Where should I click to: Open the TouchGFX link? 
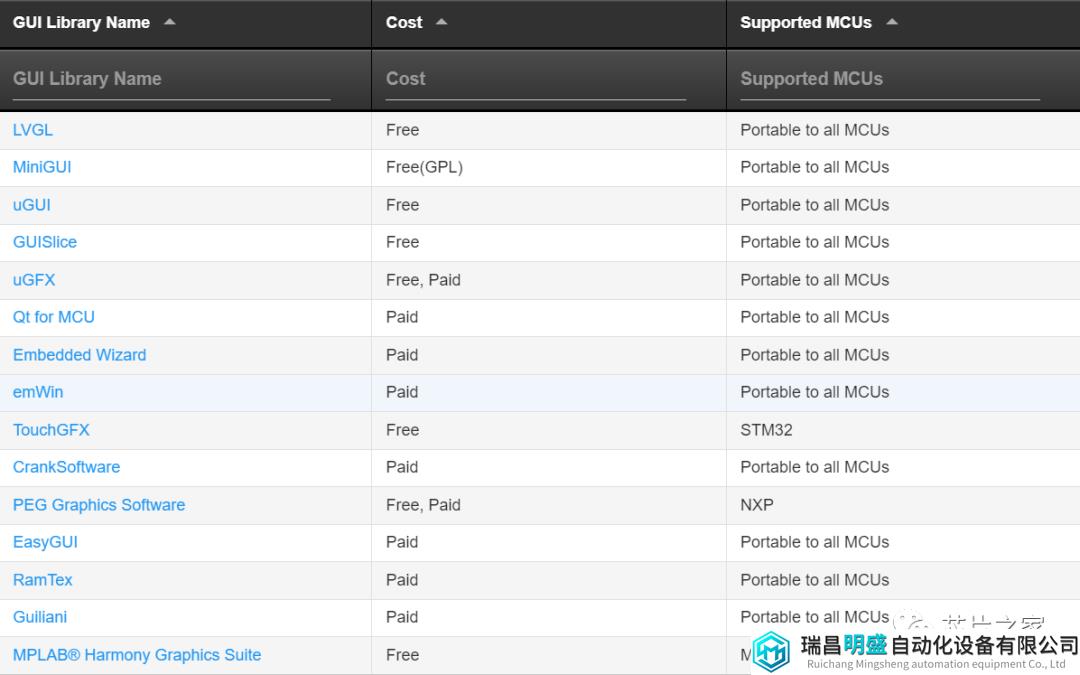coord(51,430)
